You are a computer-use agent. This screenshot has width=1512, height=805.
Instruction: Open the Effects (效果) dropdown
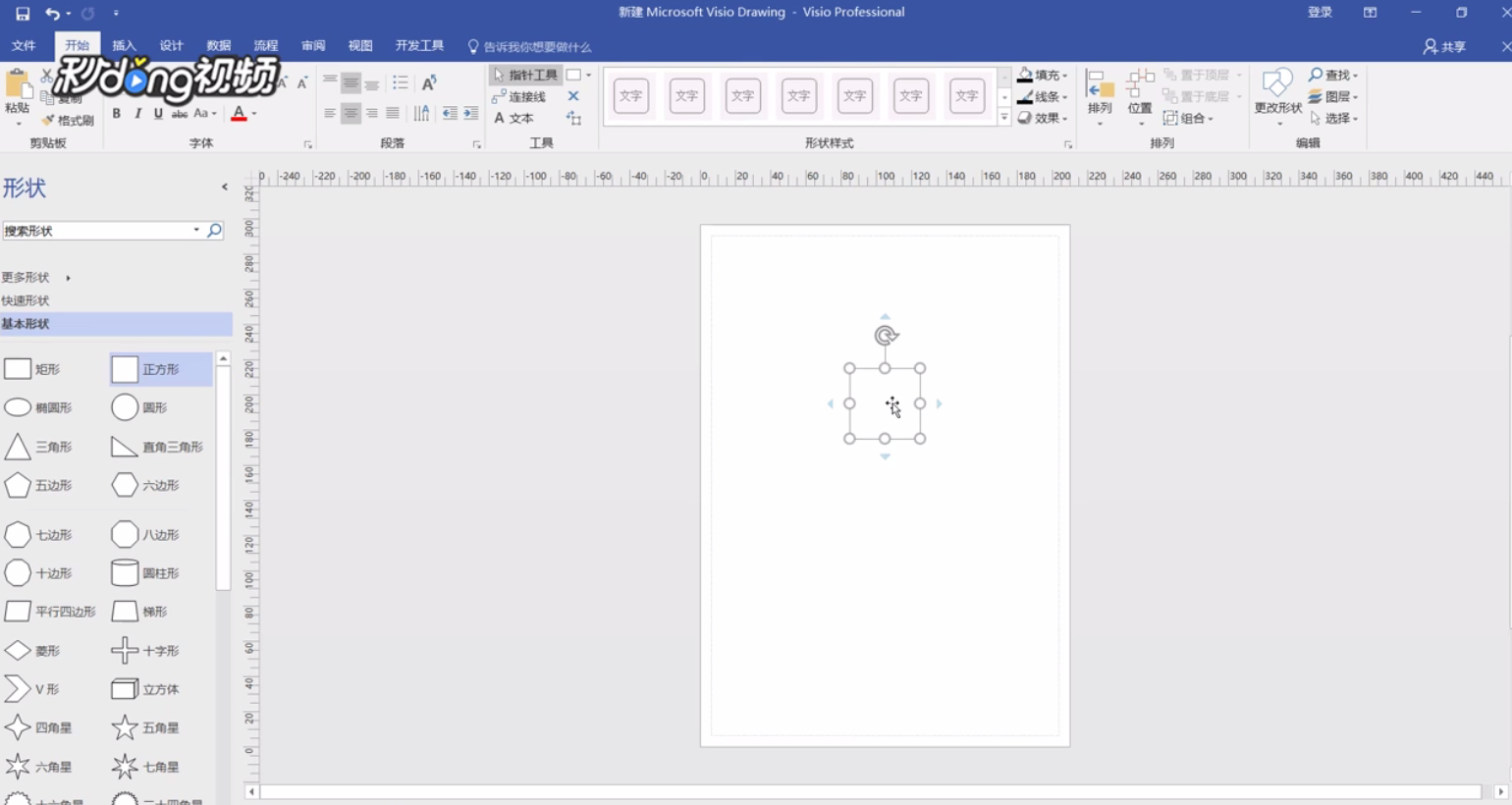pos(1043,118)
